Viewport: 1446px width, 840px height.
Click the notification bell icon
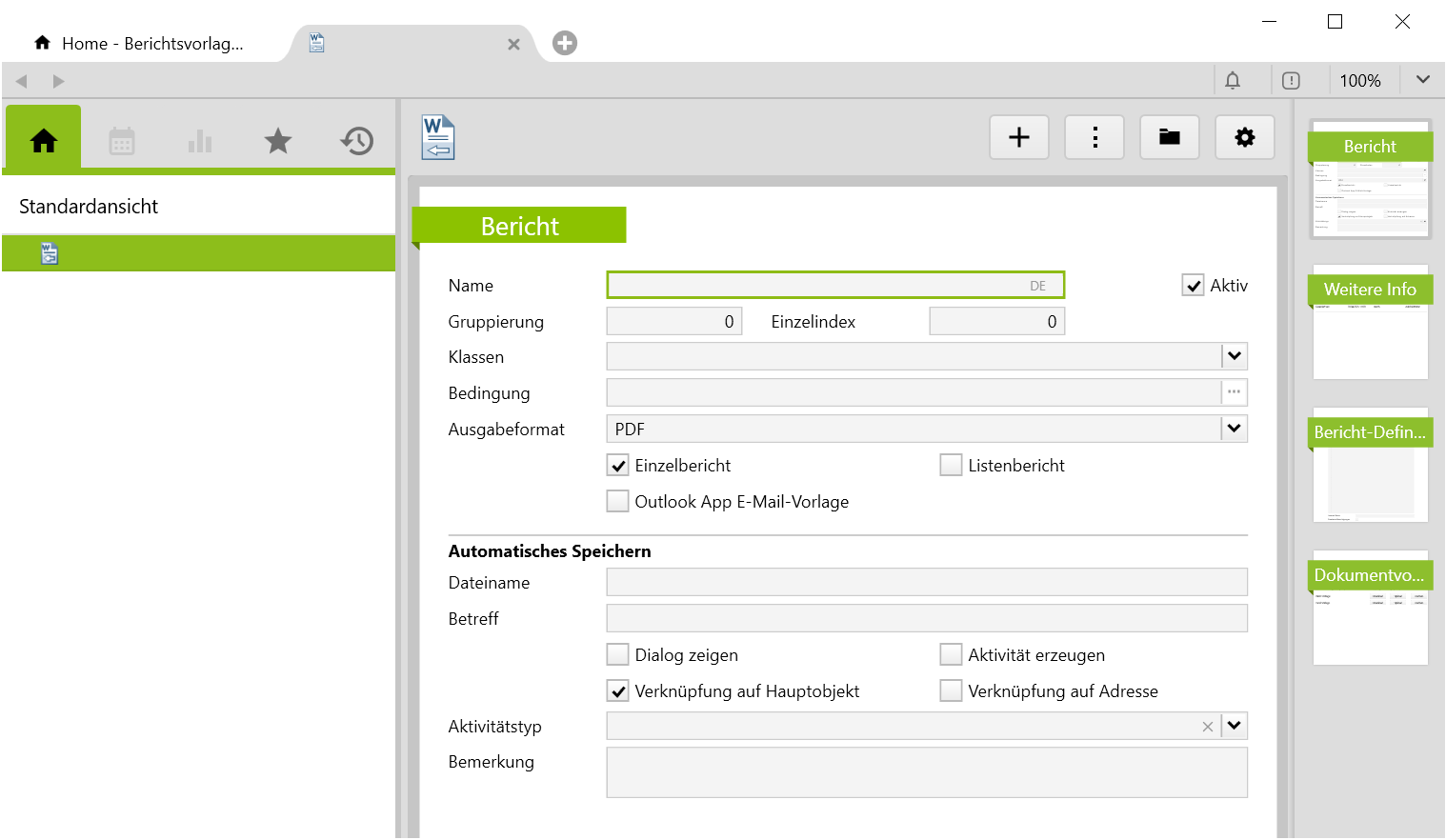coord(1233,81)
